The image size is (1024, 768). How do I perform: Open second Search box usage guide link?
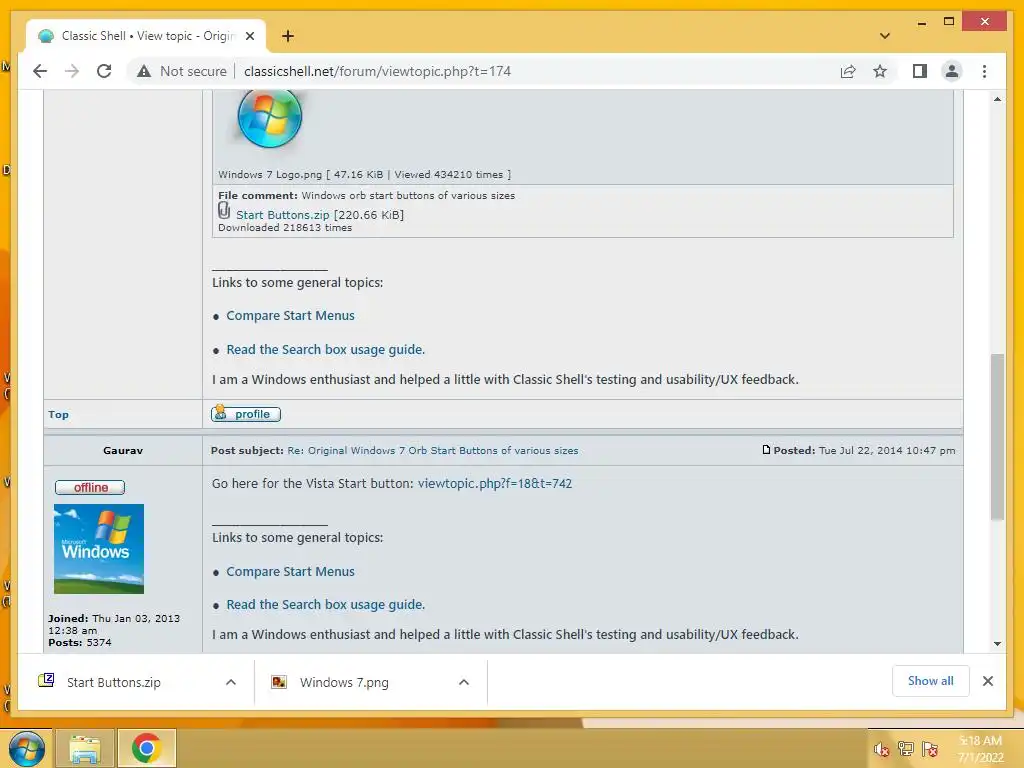click(x=325, y=605)
